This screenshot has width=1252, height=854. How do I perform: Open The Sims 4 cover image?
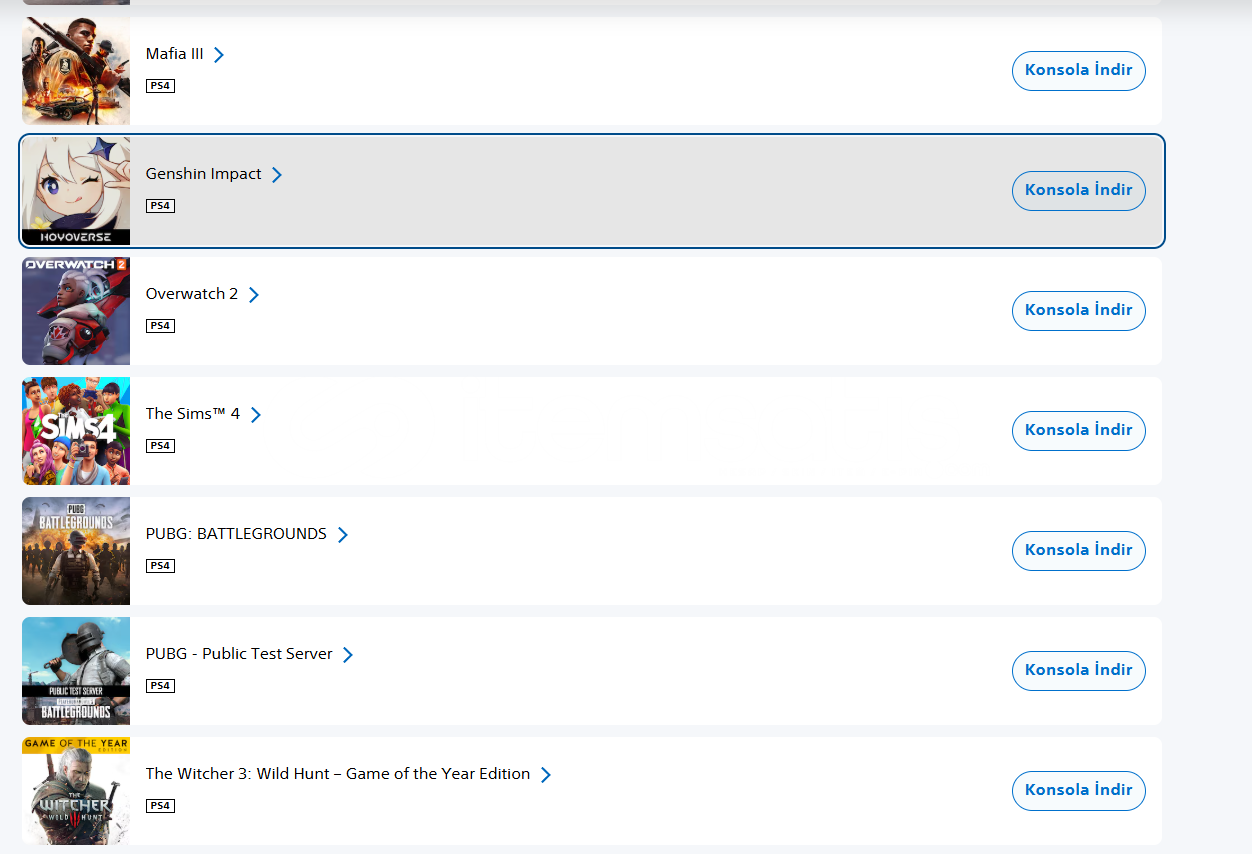(76, 431)
